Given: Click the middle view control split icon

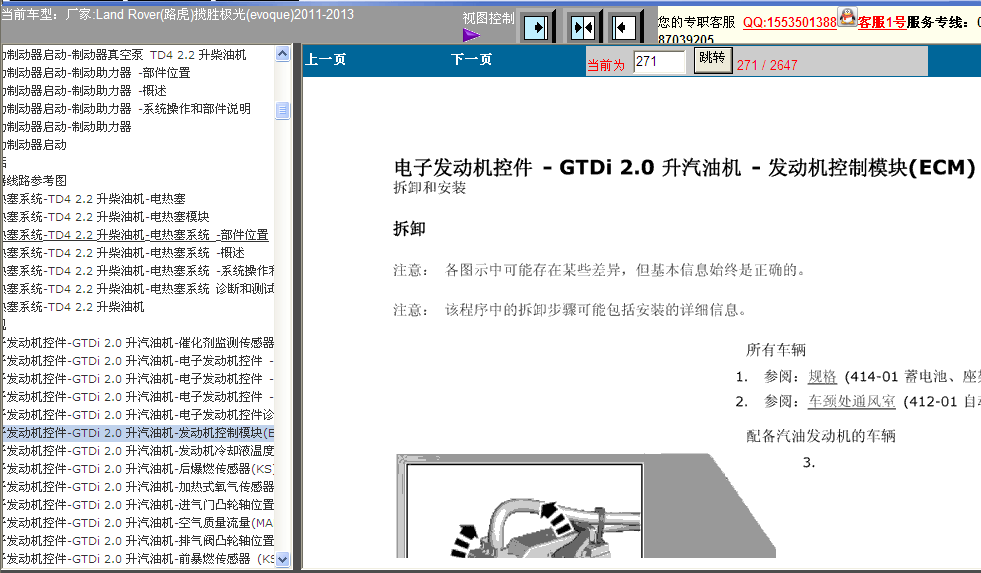Looking at the screenshot, I should click(x=582, y=28).
